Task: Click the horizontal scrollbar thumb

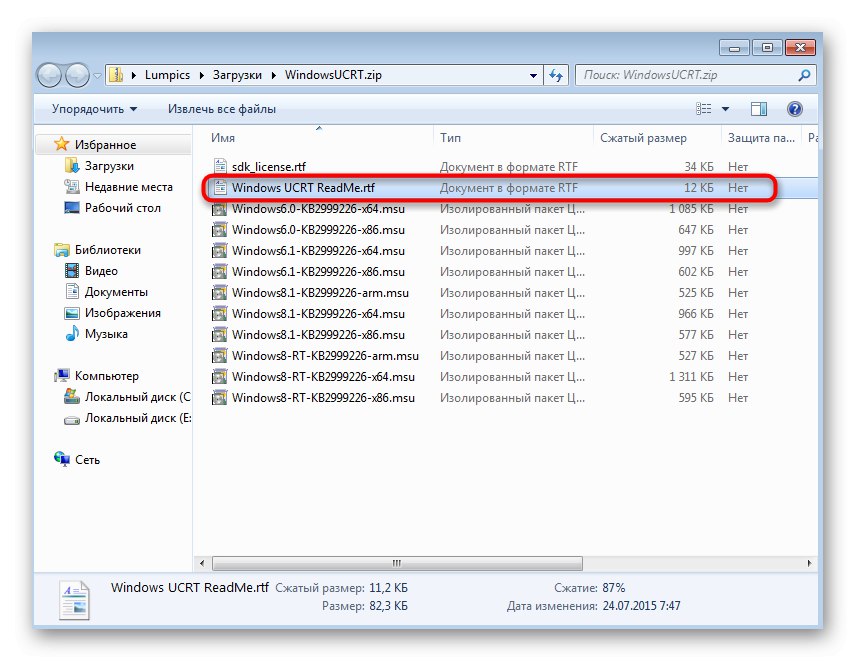Action: pos(397,563)
